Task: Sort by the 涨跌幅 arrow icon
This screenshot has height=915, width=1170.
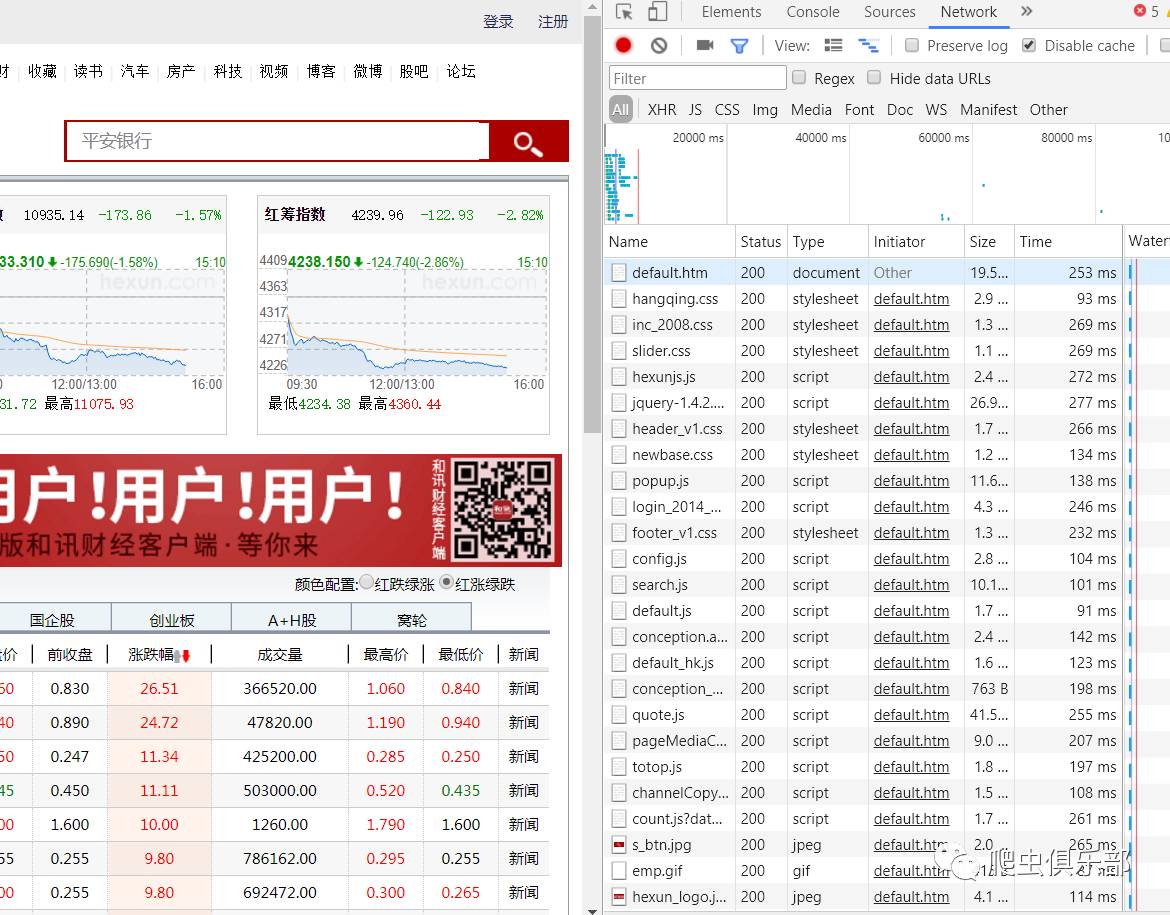Action: tap(181, 655)
